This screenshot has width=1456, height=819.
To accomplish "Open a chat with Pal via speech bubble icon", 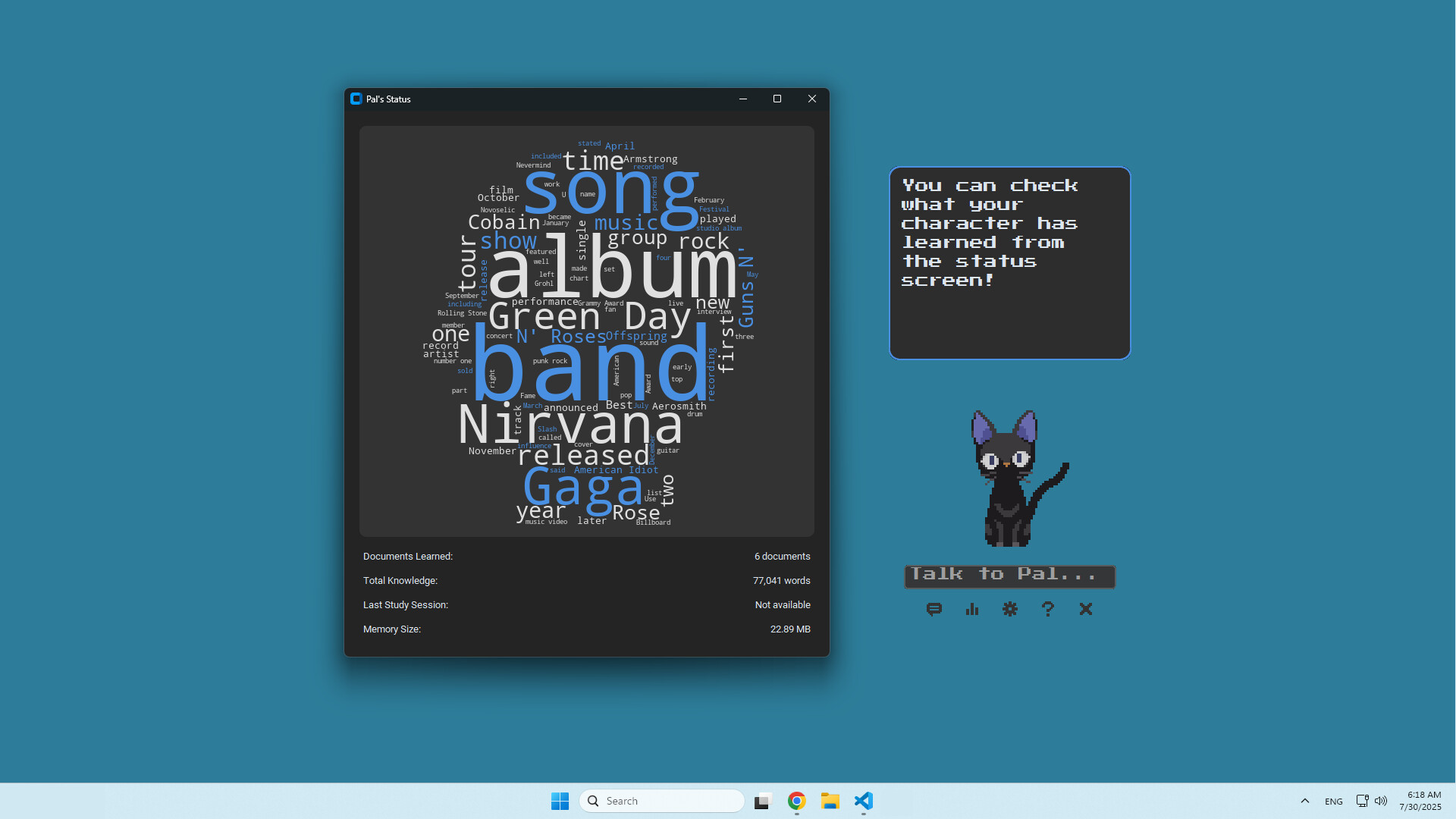I will [x=934, y=609].
